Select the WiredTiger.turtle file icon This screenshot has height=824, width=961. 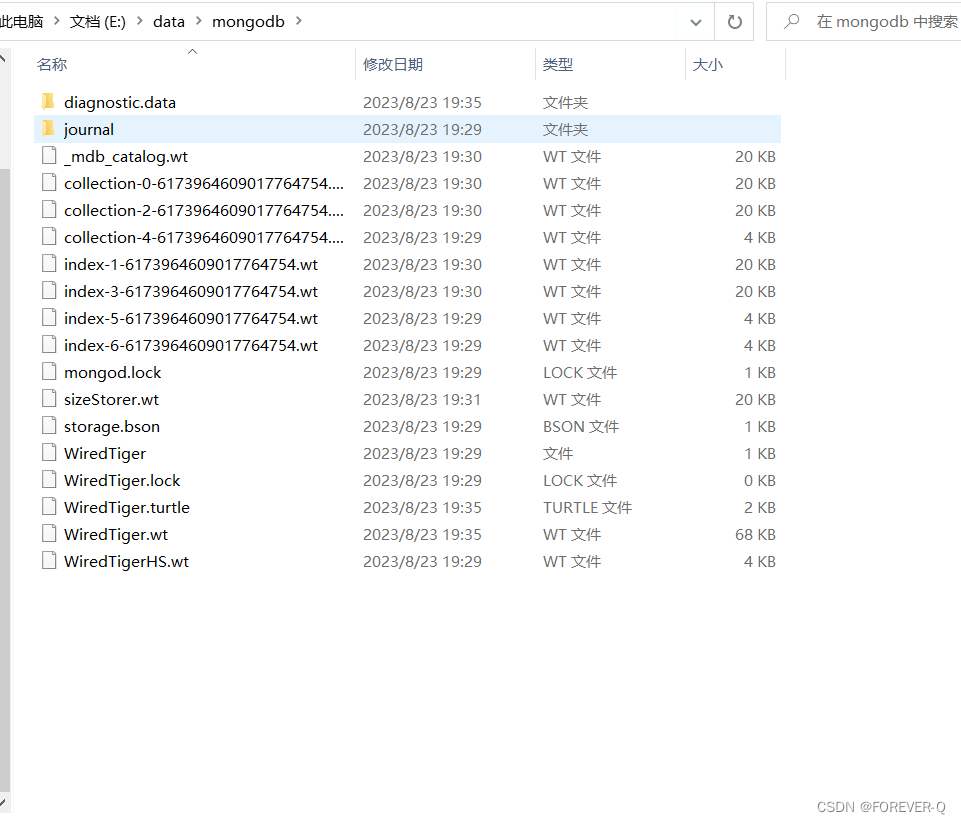(x=49, y=507)
